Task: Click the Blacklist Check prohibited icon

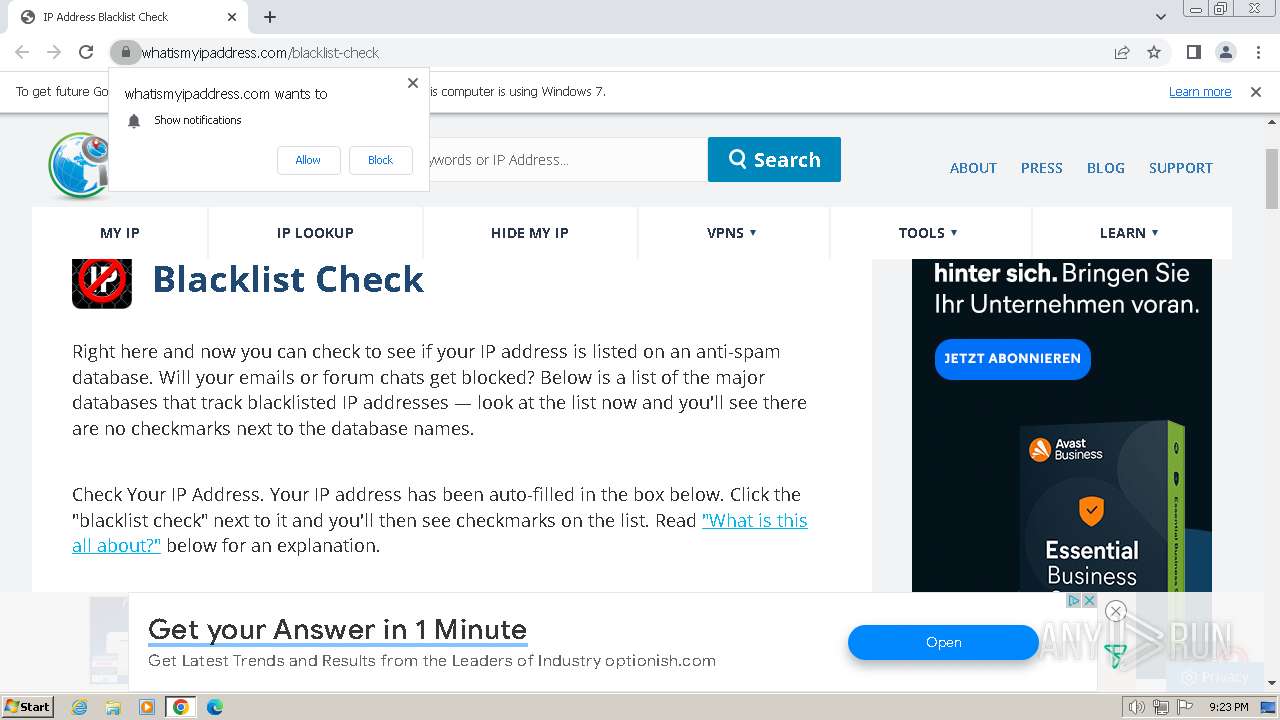Action: pos(102,283)
